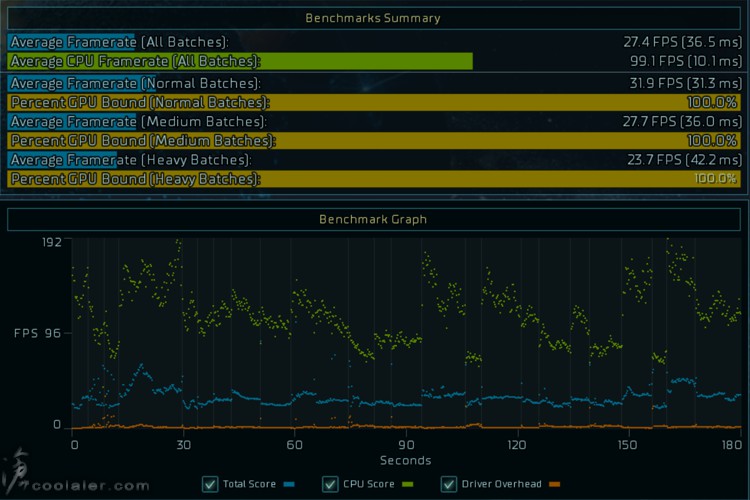
Task: Uncheck the Total Score checkbox
Action: click(x=210, y=484)
